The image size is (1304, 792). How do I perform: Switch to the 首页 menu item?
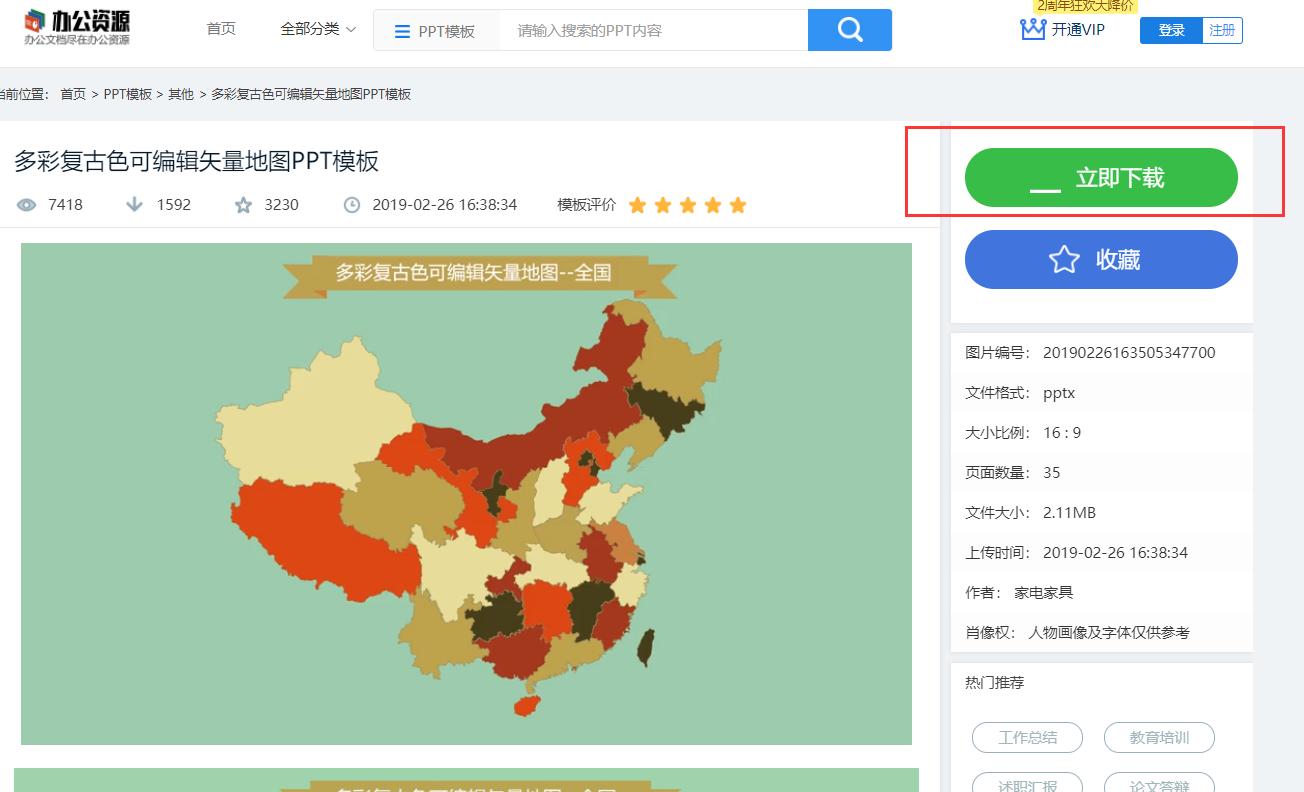[221, 30]
